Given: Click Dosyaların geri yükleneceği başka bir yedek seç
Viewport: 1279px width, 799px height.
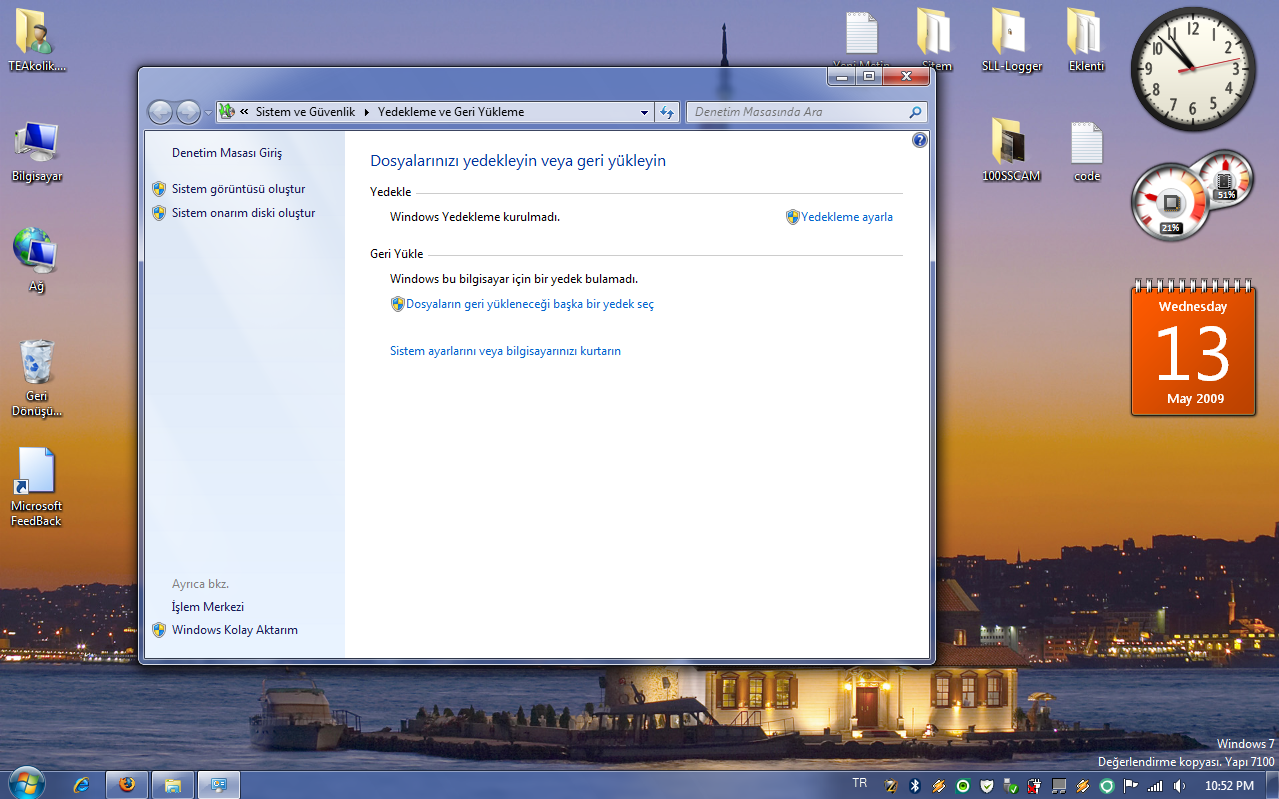Looking at the screenshot, I should coord(530,303).
